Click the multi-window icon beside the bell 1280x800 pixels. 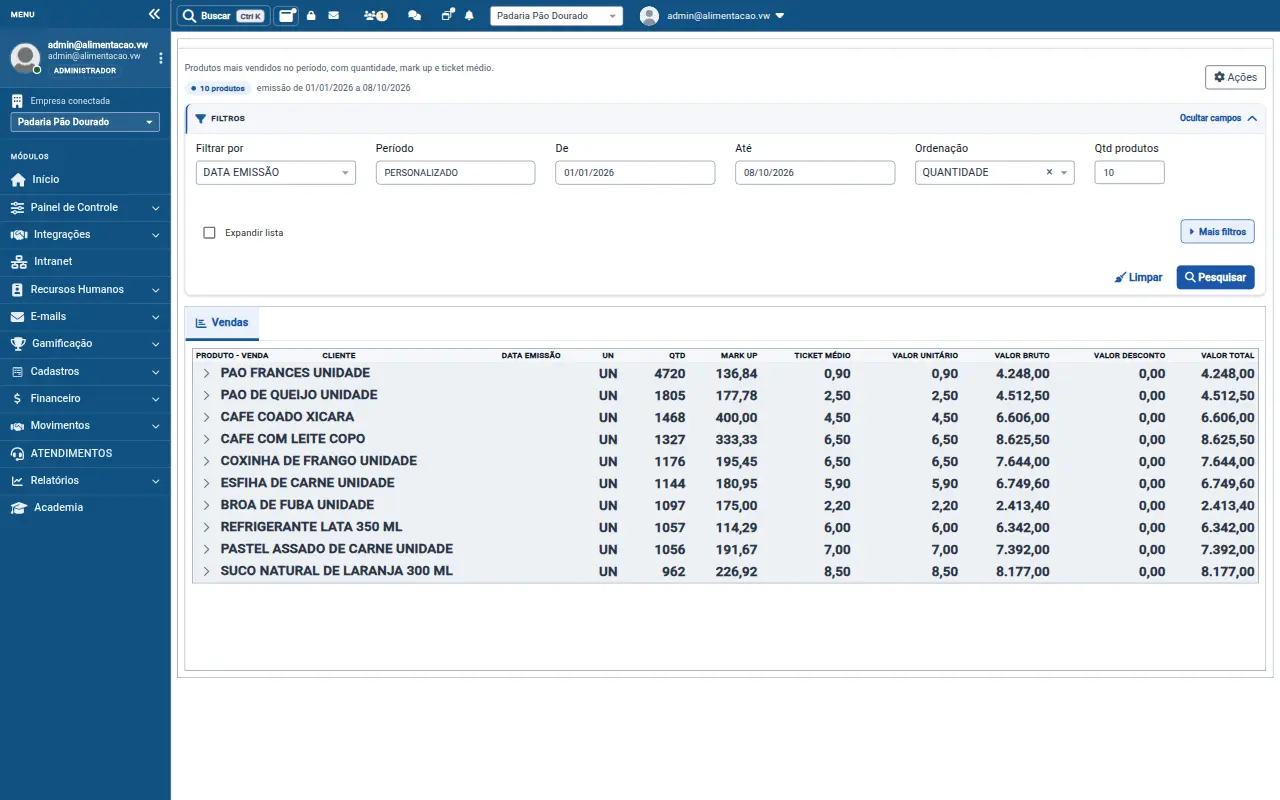point(447,15)
